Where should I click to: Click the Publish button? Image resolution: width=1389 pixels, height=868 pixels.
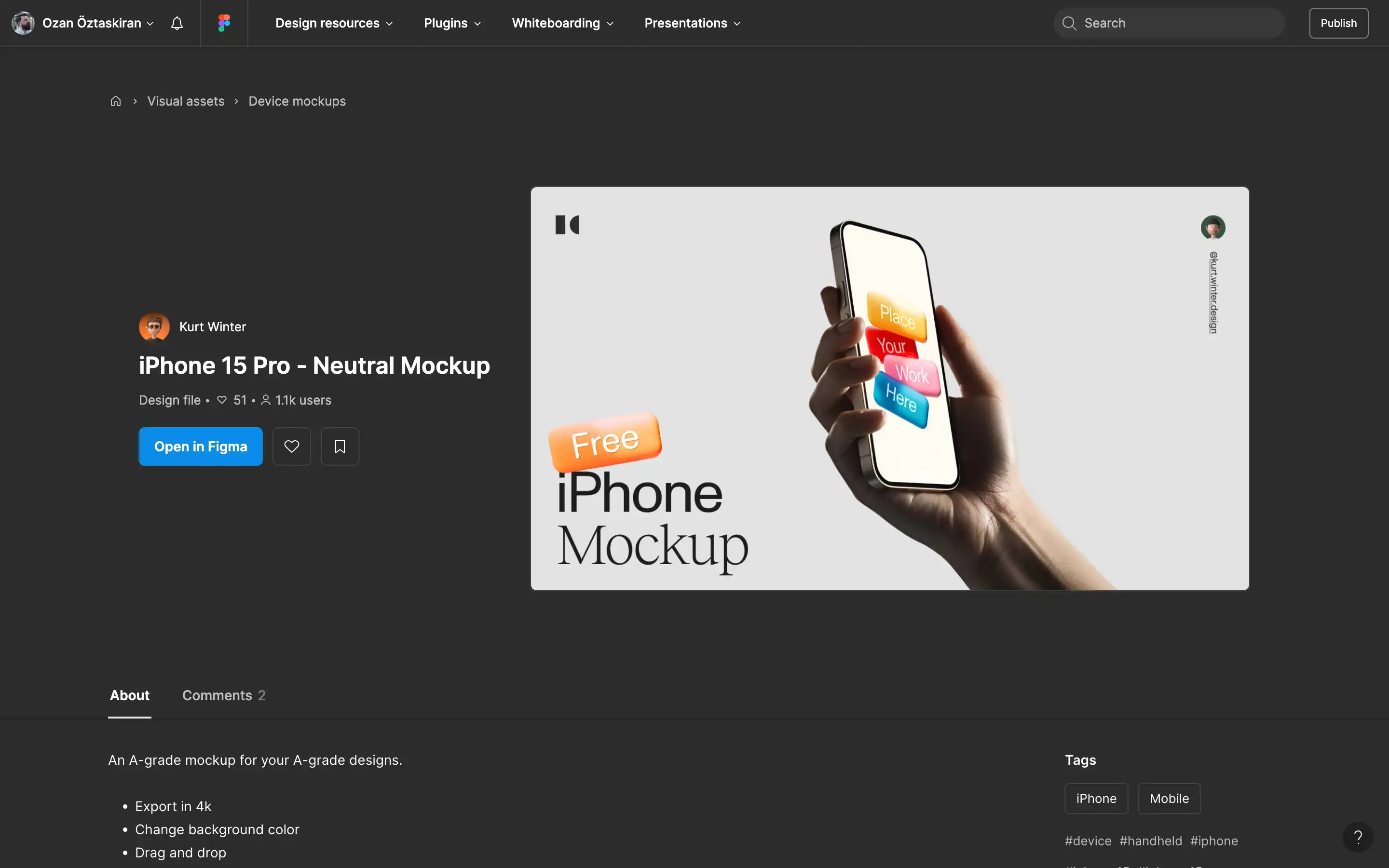tap(1338, 23)
